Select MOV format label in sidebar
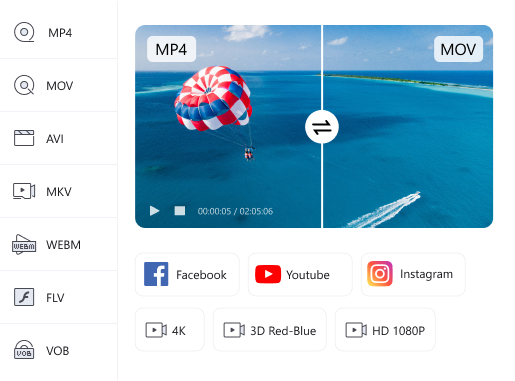This screenshot has height=381, width=515. [x=60, y=86]
